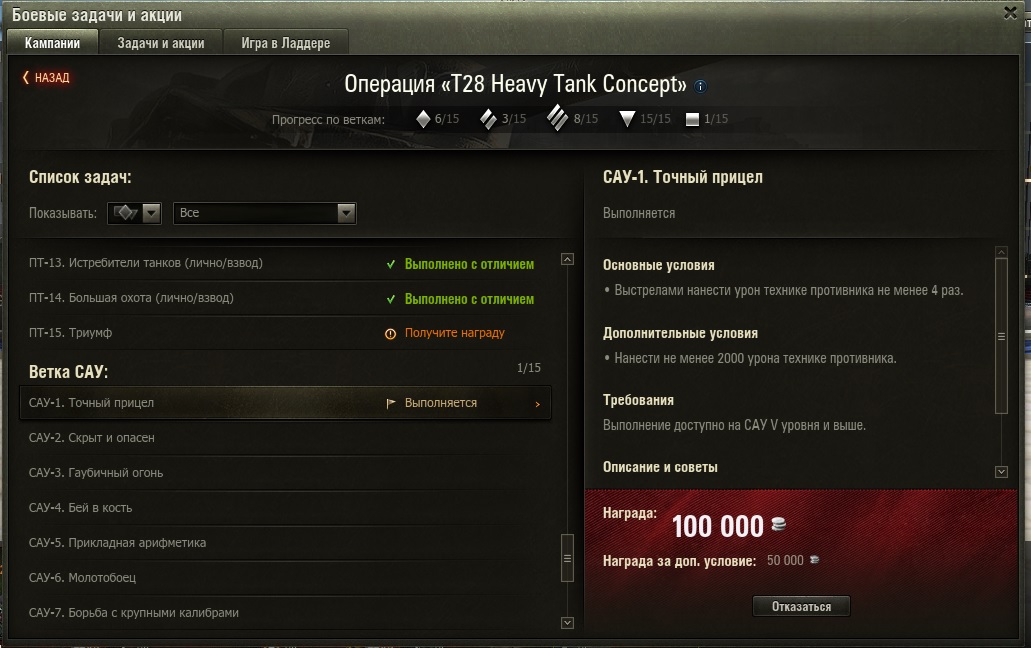1031x648 pixels.
Task: Click task list scrollbar down arrow
Action: tap(567, 622)
